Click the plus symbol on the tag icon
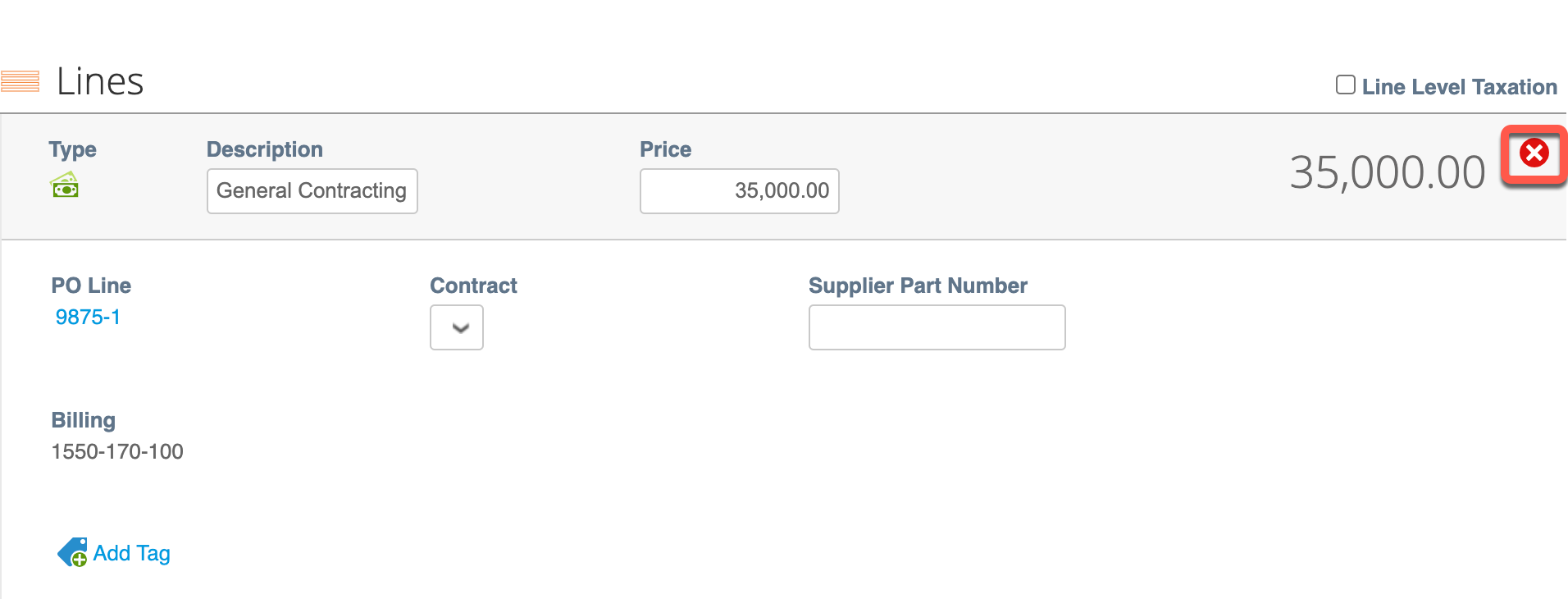Image resolution: width=1568 pixels, height=599 pixels. click(78, 560)
